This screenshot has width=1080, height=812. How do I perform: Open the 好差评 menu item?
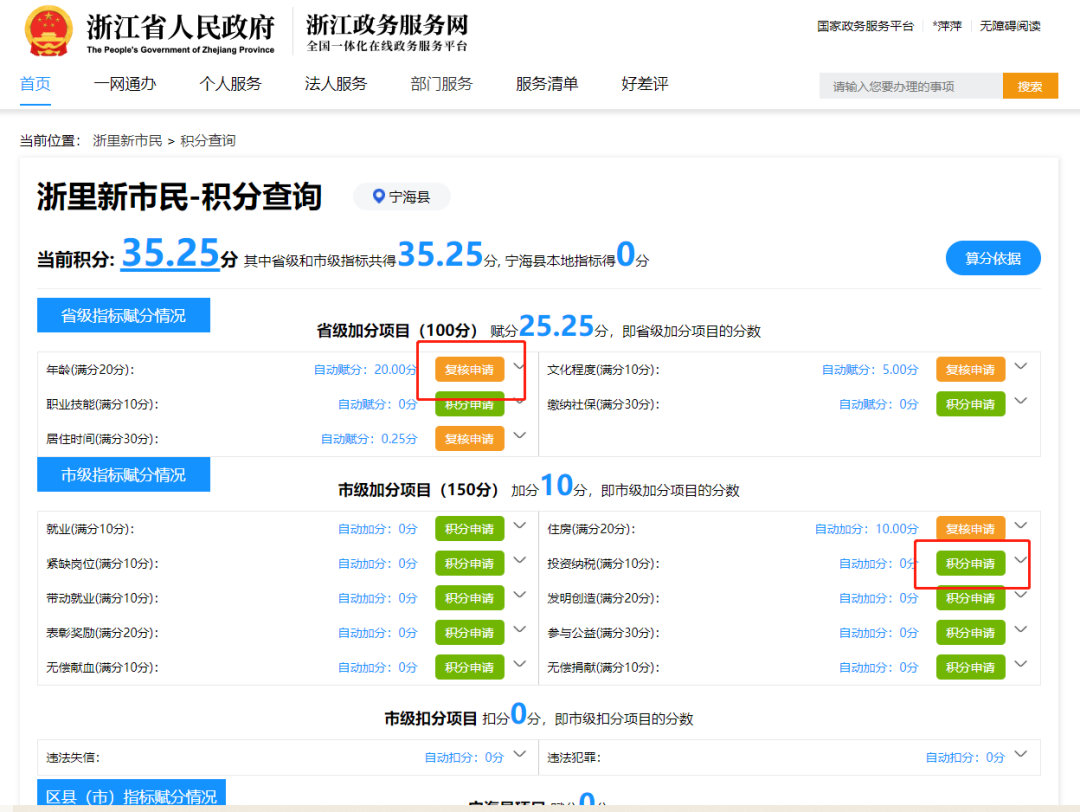(x=644, y=84)
